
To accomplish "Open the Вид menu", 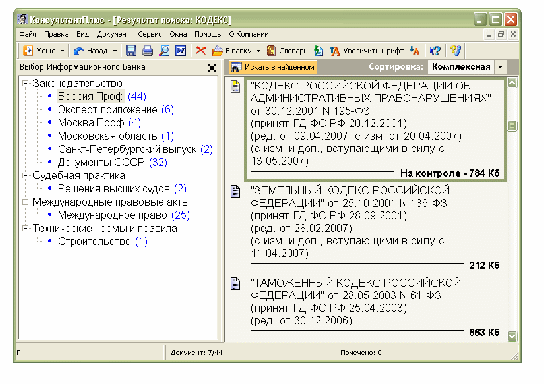I will [x=83, y=34].
